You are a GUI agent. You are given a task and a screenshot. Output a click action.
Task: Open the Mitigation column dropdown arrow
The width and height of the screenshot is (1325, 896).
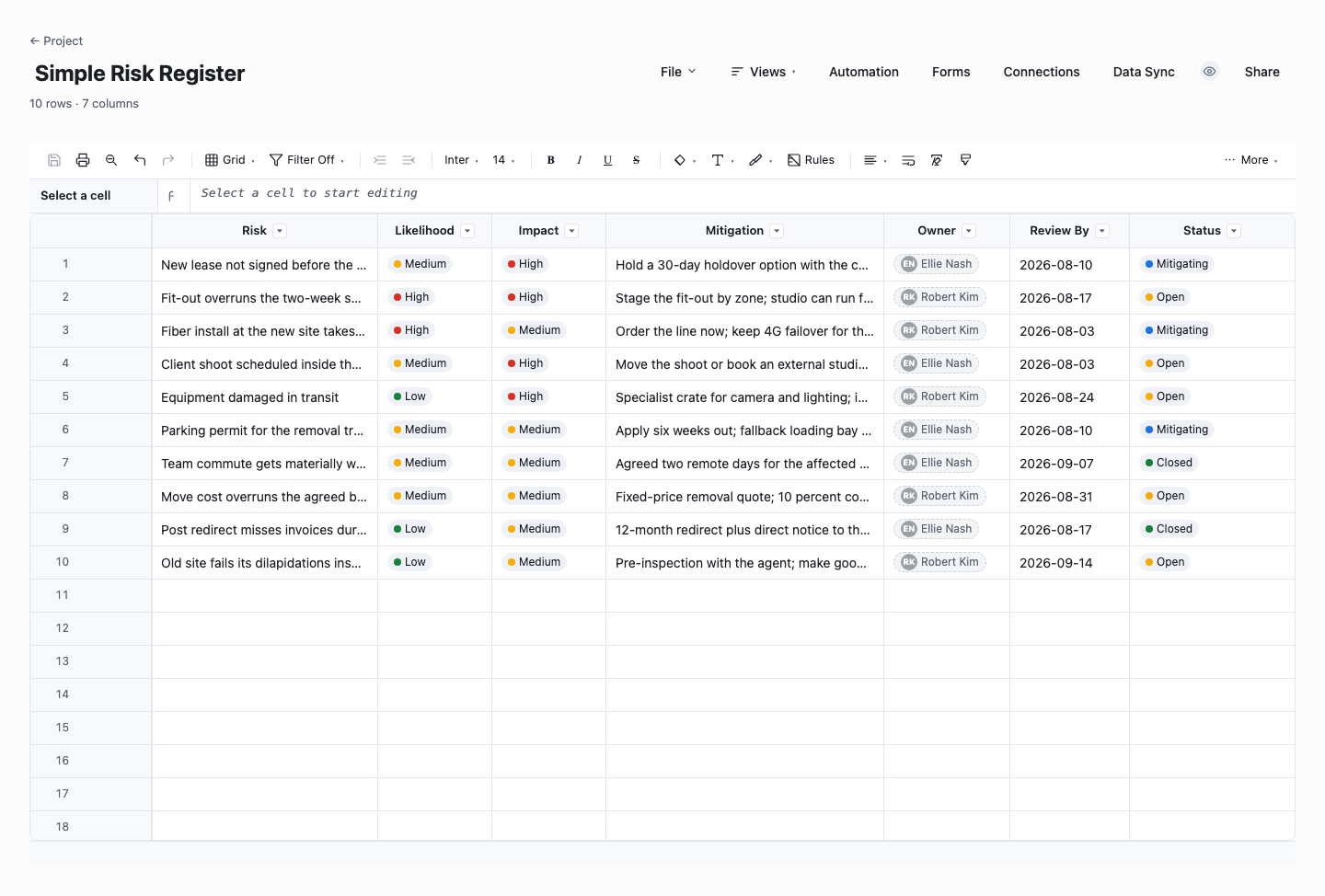(777, 231)
